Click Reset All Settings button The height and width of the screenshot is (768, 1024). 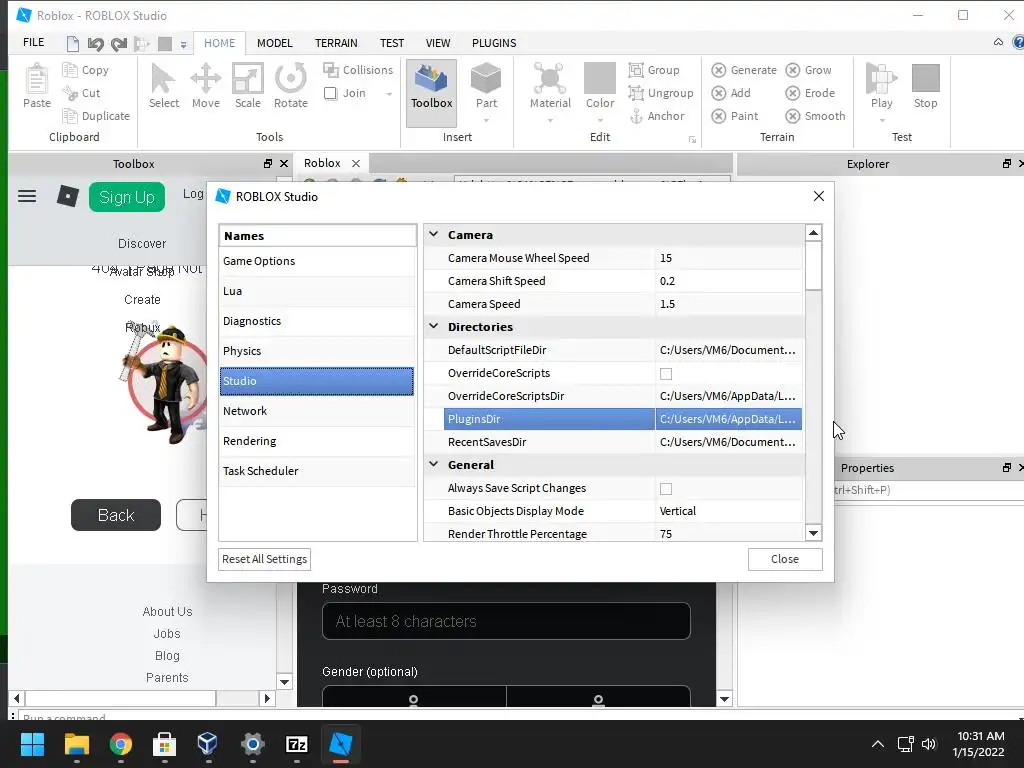coord(264,559)
